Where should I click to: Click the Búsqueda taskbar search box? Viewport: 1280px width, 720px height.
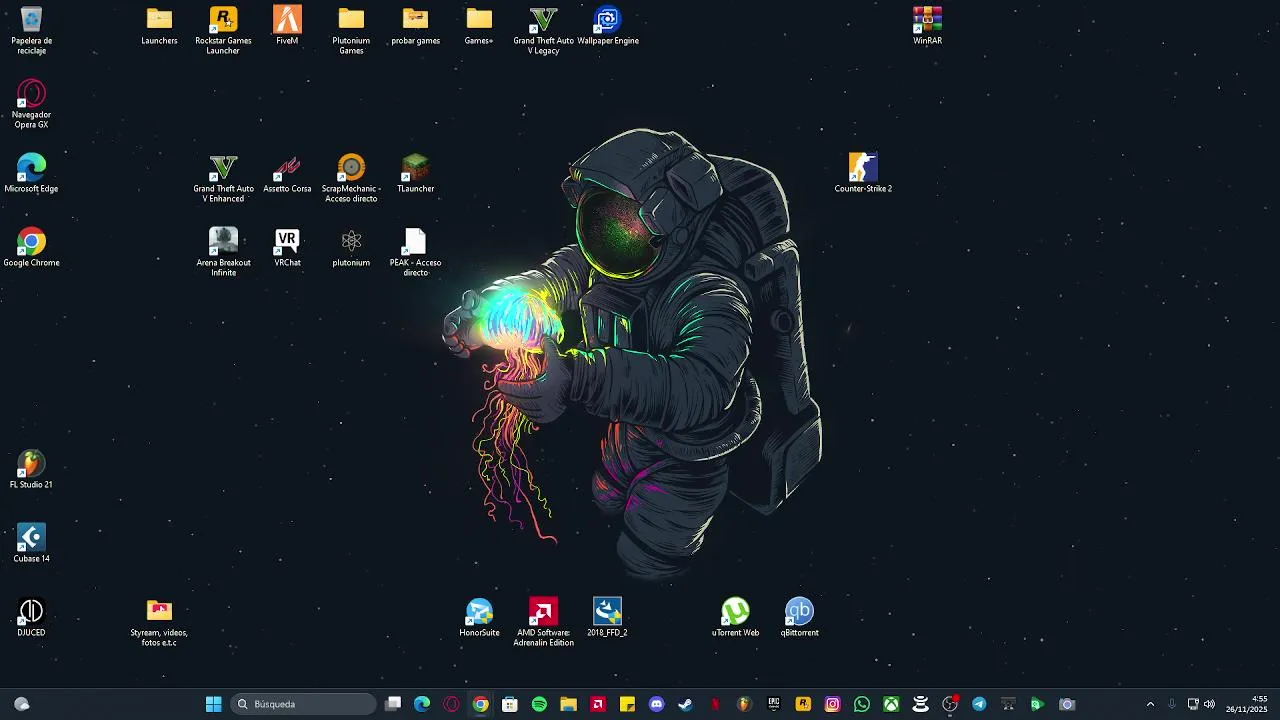(x=304, y=704)
